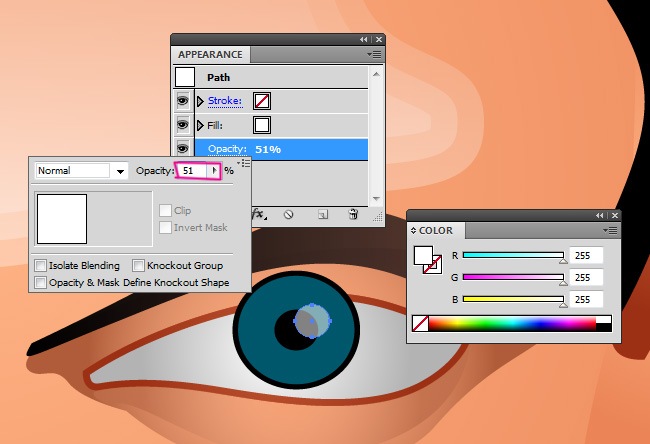Pick a color from the spectrum bar
This screenshot has width=650, height=444.
click(512, 323)
